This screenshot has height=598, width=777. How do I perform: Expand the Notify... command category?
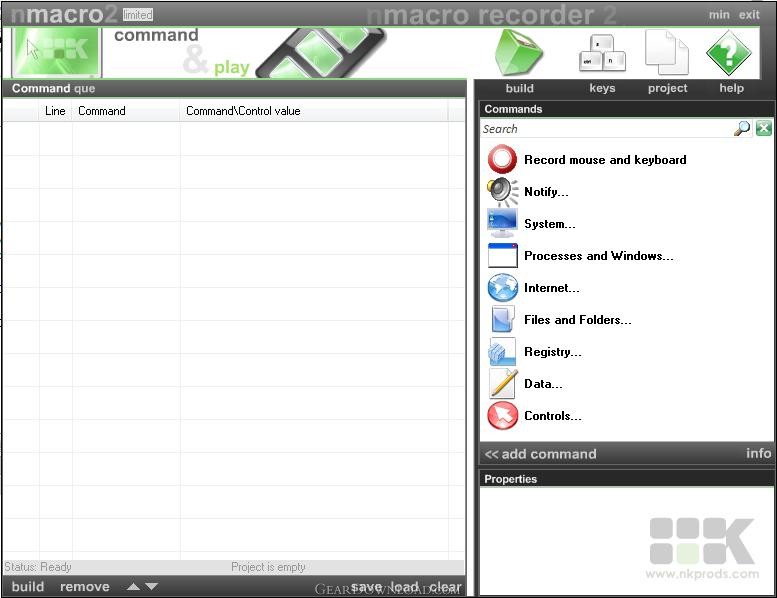[546, 192]
